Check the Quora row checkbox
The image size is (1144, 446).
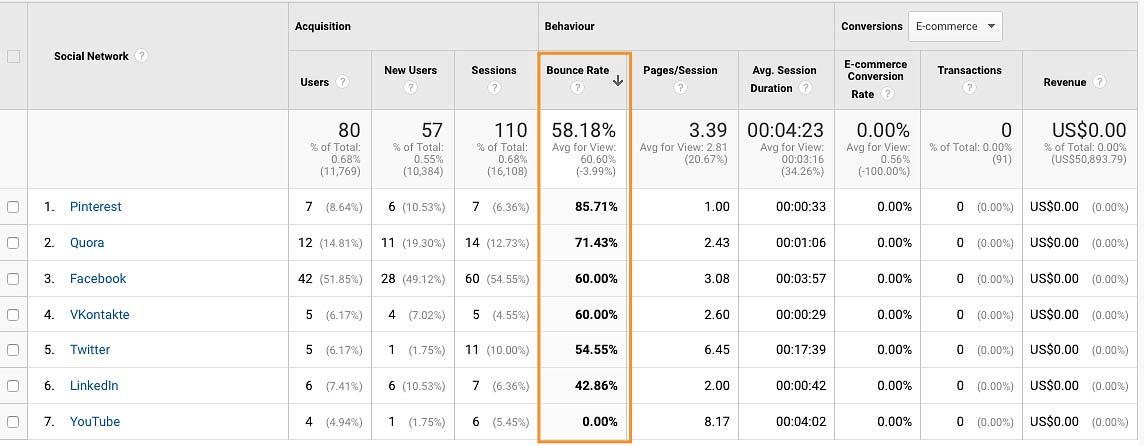tap(13, 242)
